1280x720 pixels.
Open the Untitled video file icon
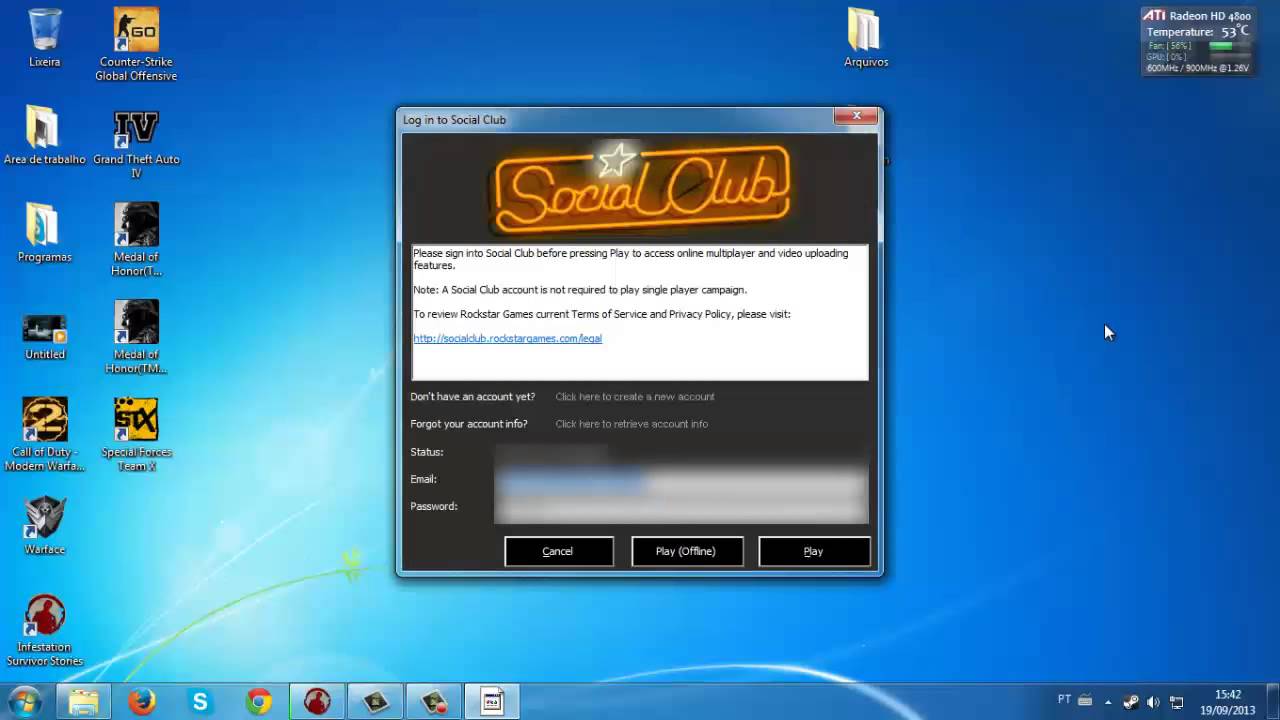point(44,337)
